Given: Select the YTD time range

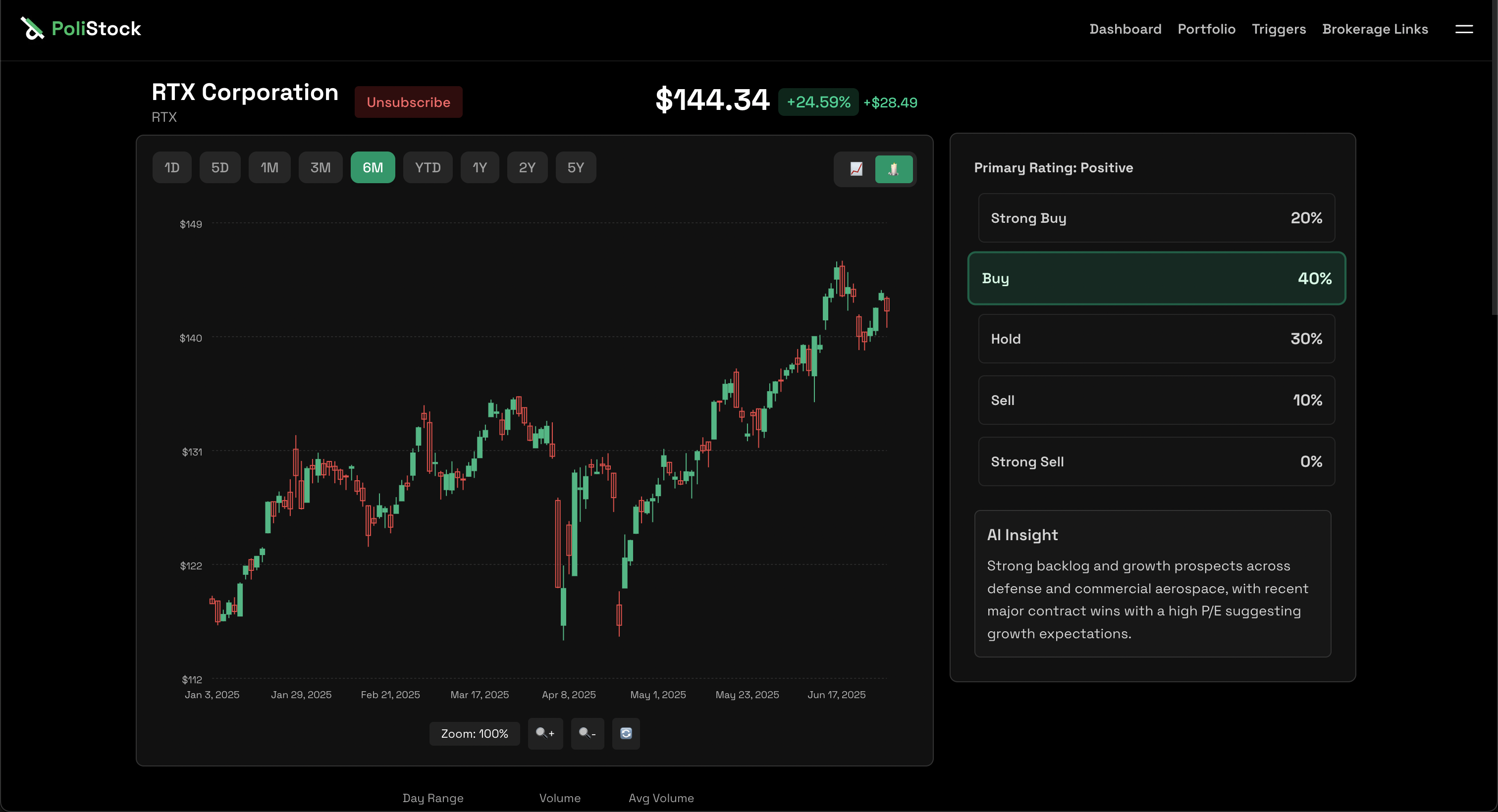Looking at the screenshot, I should coord(428,167).
